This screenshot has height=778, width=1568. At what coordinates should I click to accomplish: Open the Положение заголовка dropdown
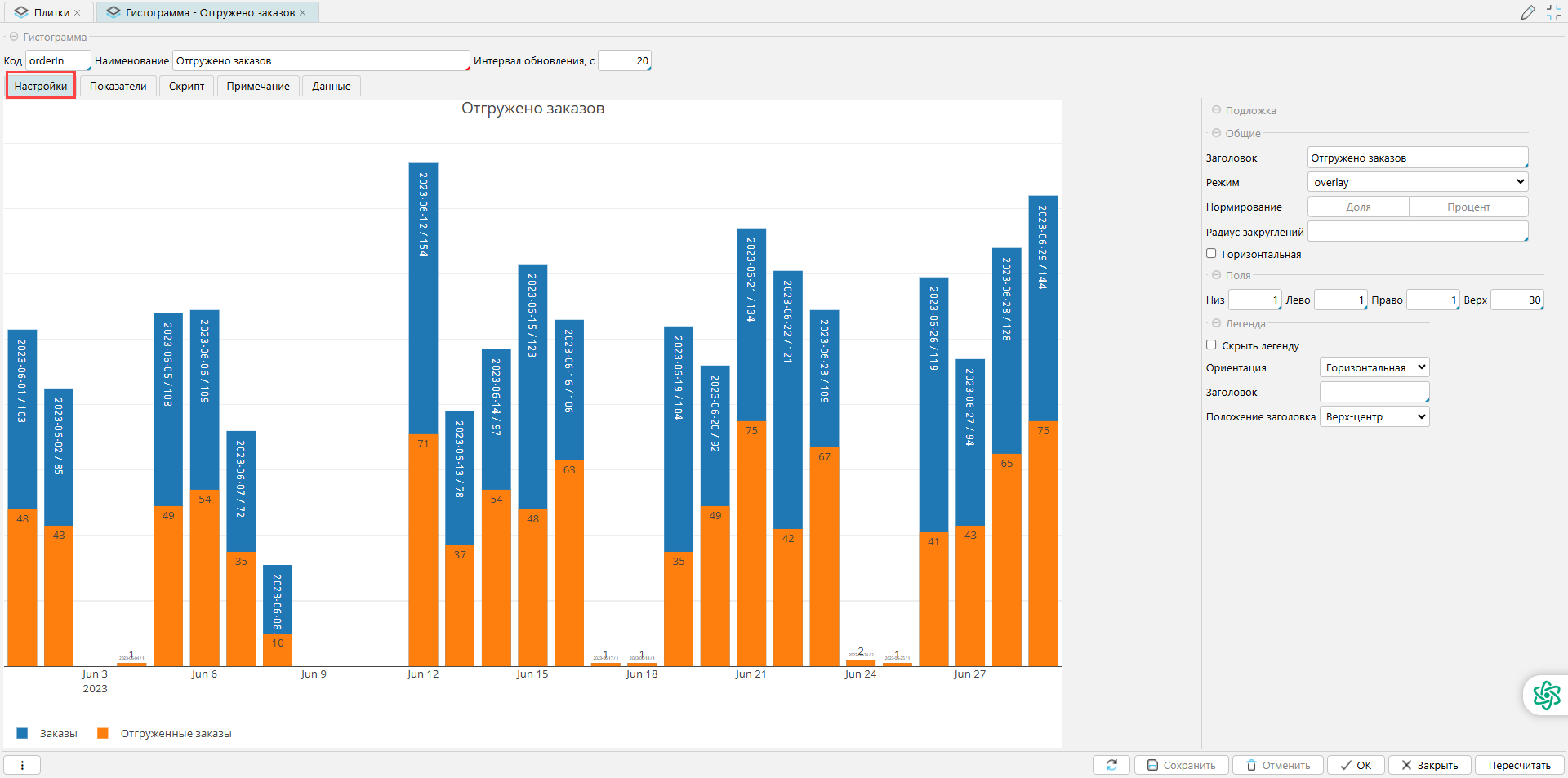click(1374, 417)
